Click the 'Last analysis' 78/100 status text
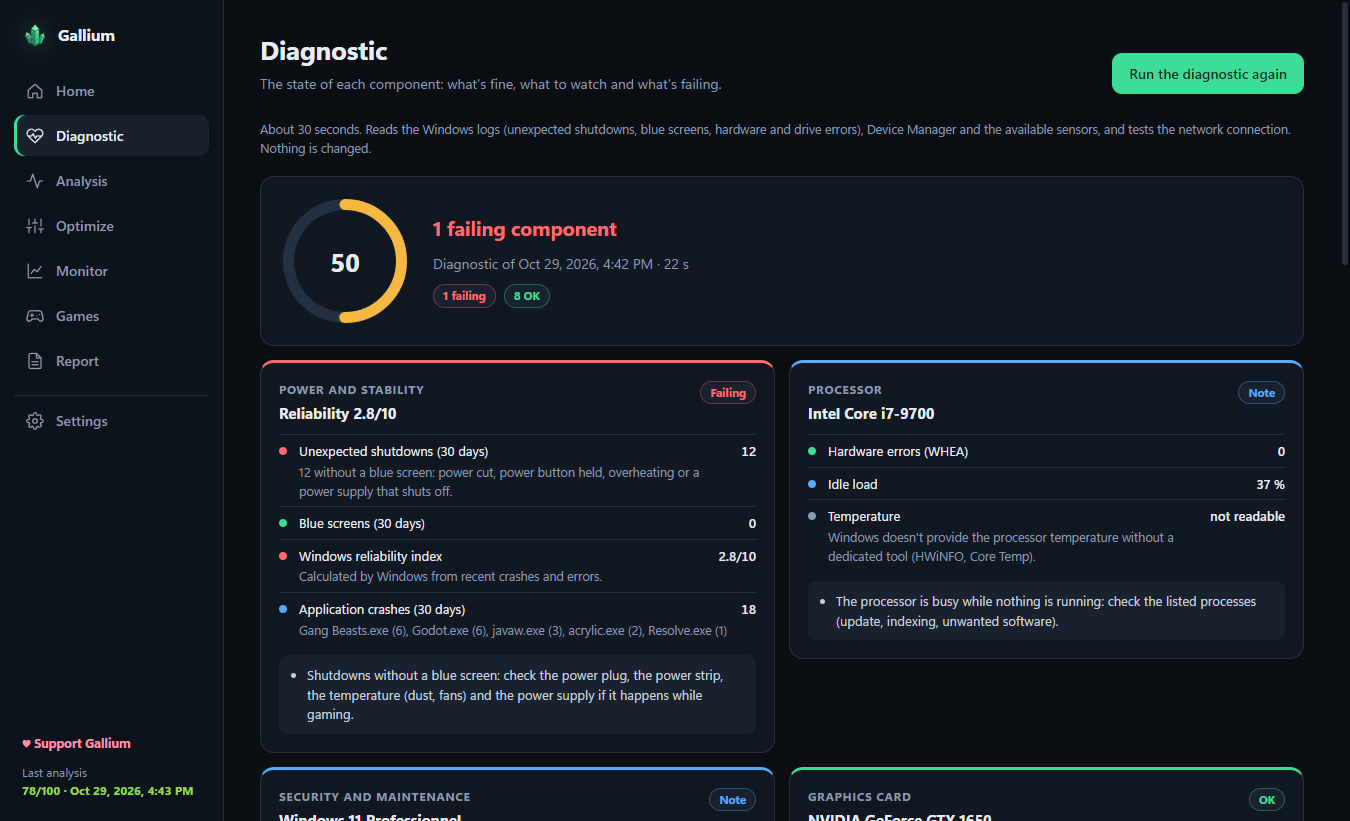 [x=107, y=791]
